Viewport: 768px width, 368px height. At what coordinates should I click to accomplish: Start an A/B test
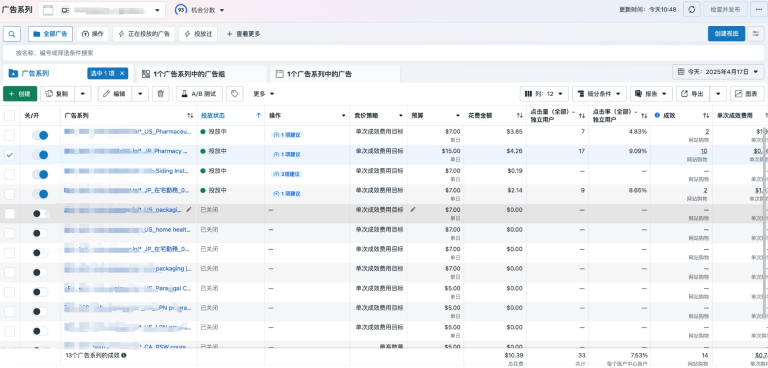pyautogui.click(x=199, y=94)
